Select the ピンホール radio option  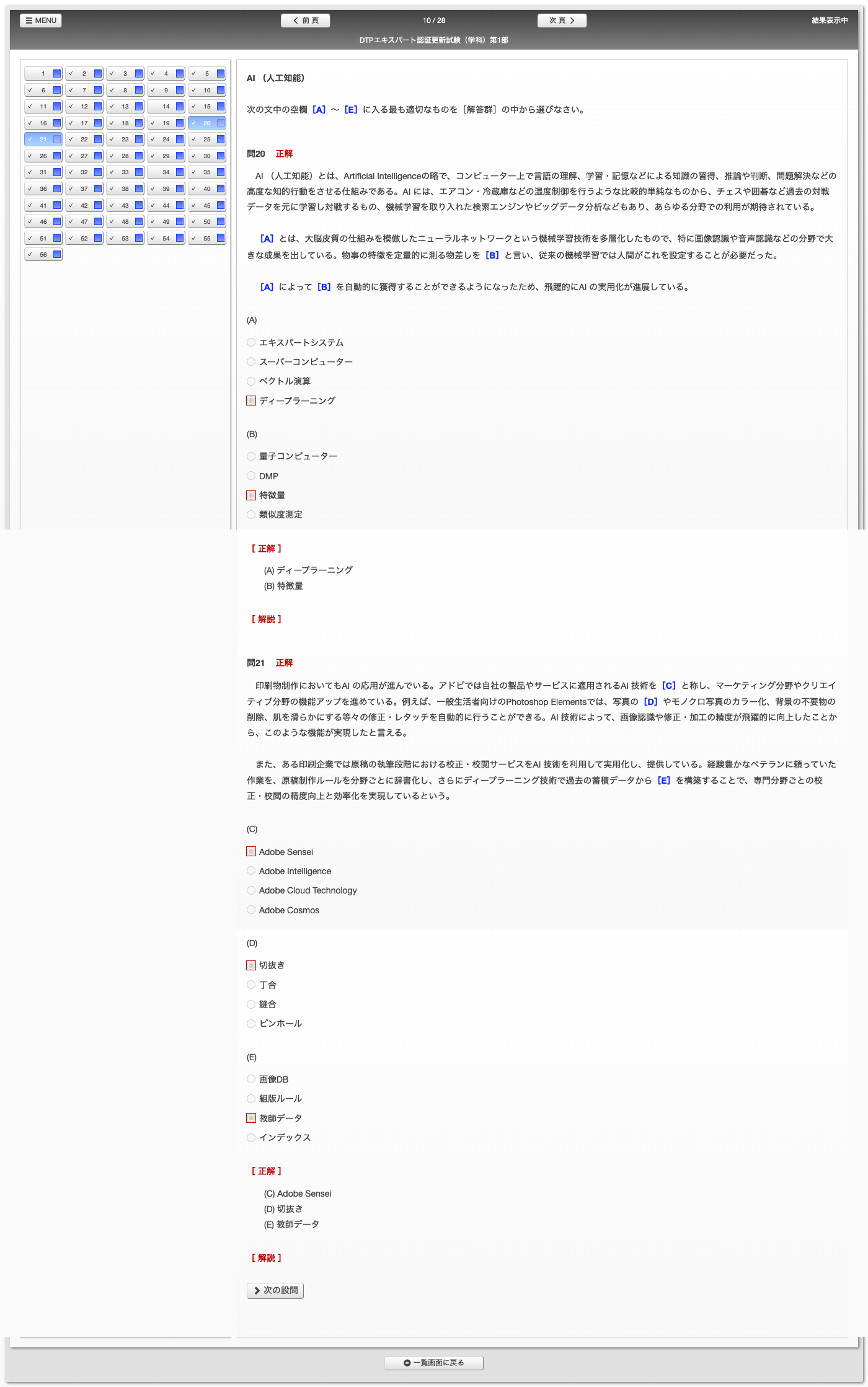(251, 1024)
